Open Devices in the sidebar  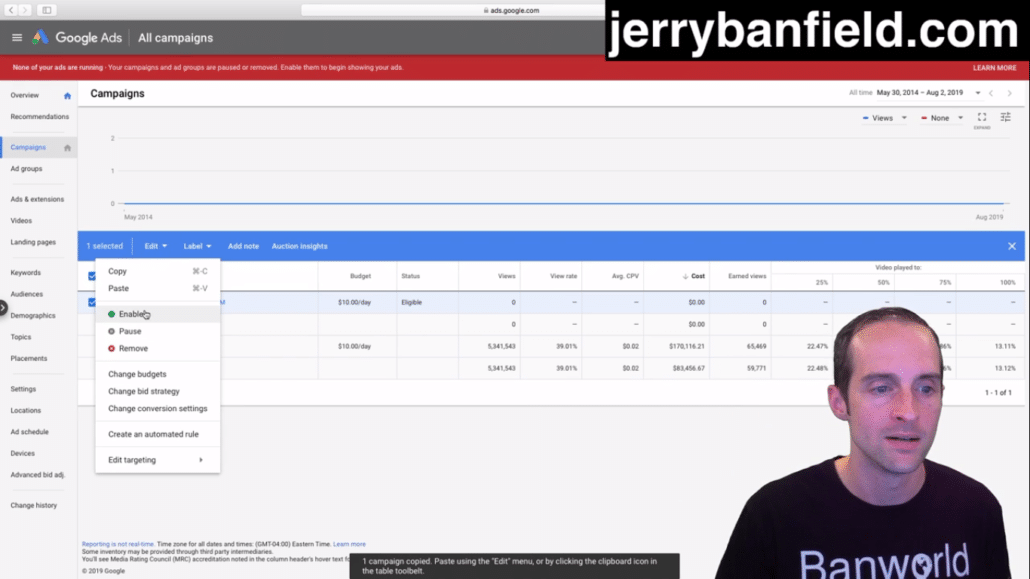(22, 453)
